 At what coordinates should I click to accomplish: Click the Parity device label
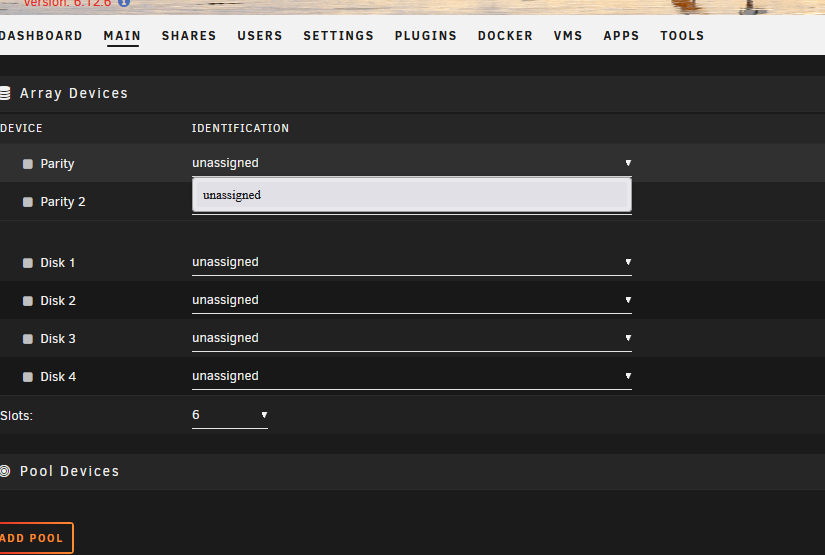pyautogui.click(x=57, y=164)
